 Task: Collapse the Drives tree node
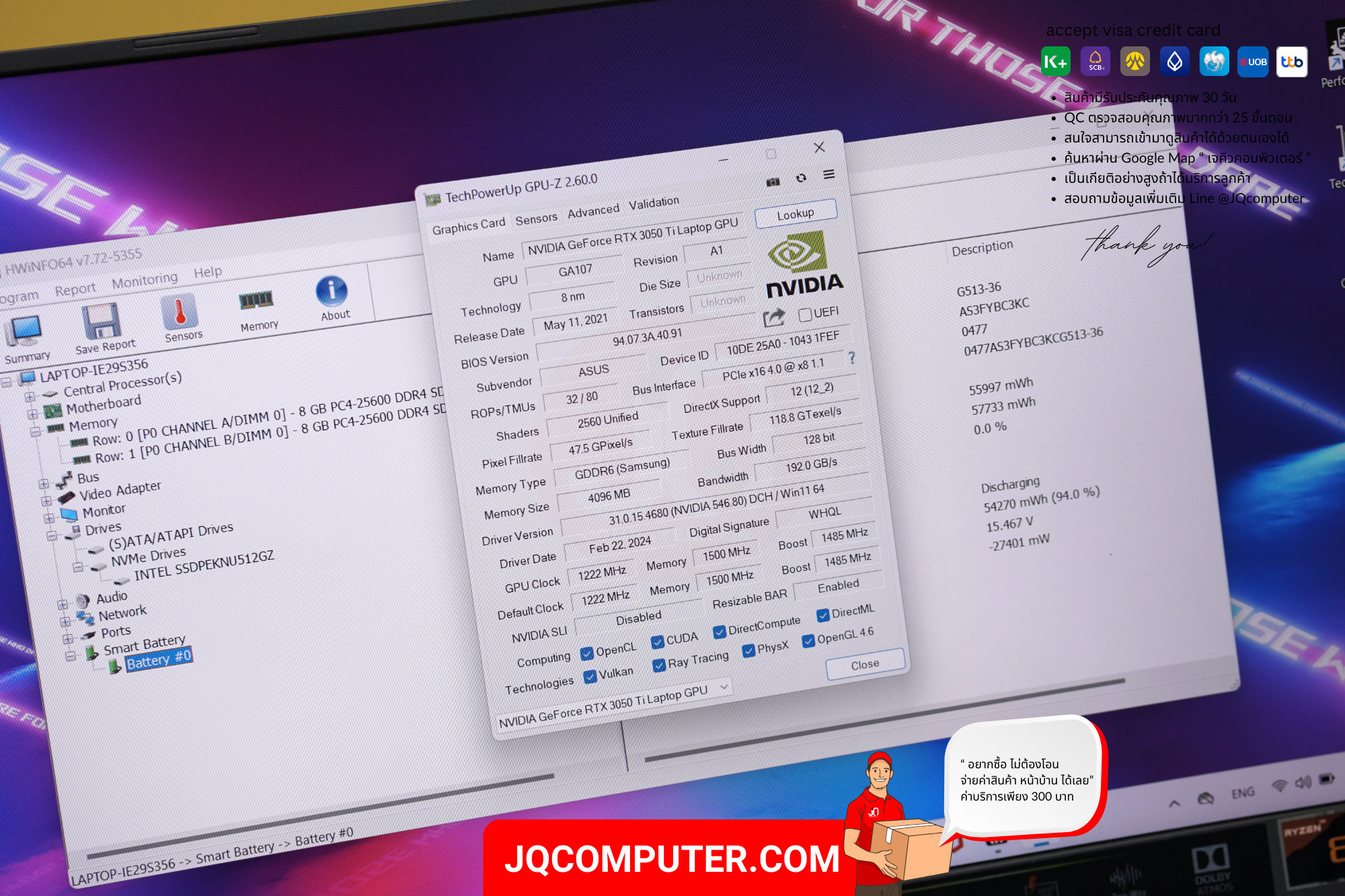click(51, 535)
